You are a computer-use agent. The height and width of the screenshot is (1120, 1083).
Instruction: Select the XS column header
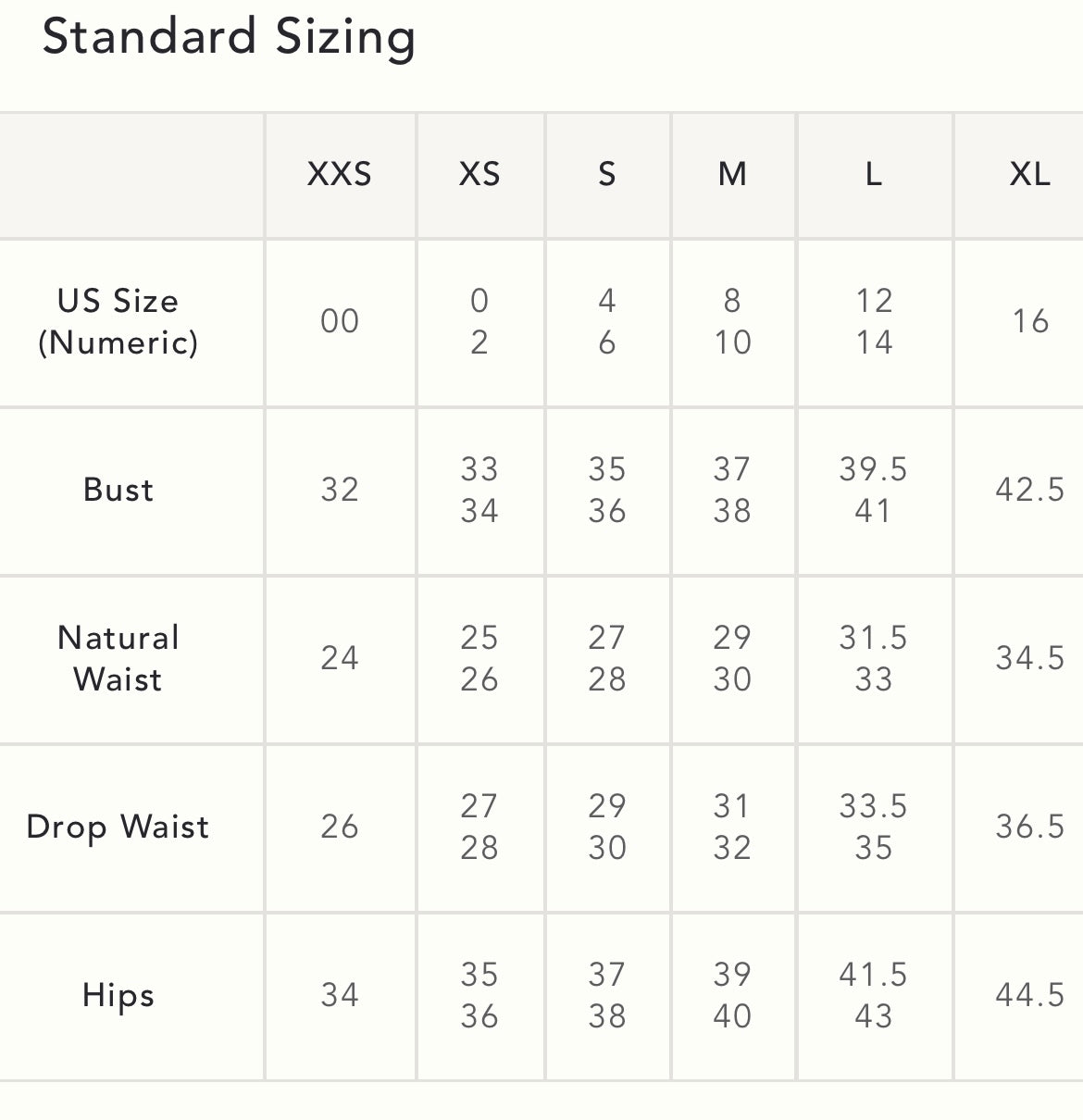click(479, 174)
